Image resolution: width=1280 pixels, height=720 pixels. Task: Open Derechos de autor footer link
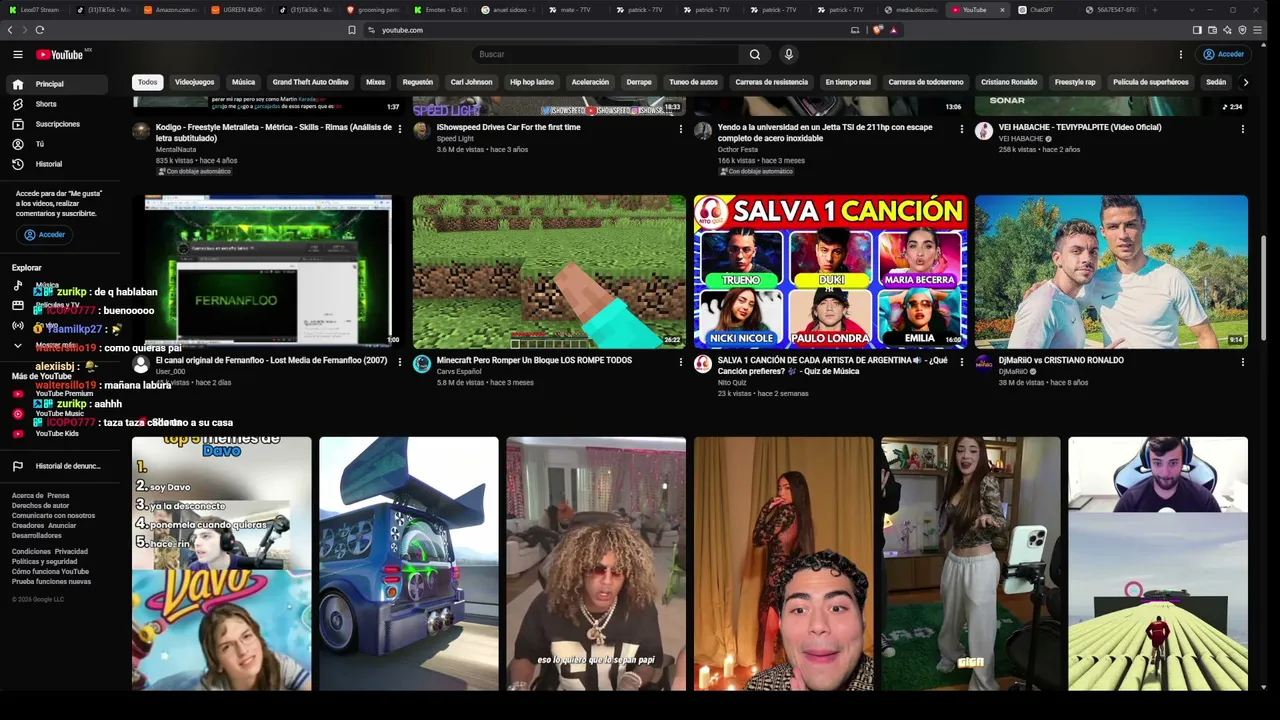pos(40,506)
